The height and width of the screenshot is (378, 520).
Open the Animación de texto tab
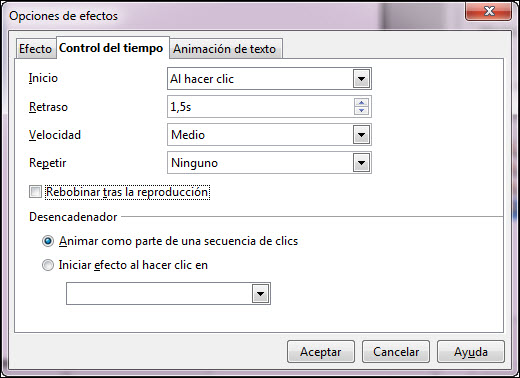point(226,49)
